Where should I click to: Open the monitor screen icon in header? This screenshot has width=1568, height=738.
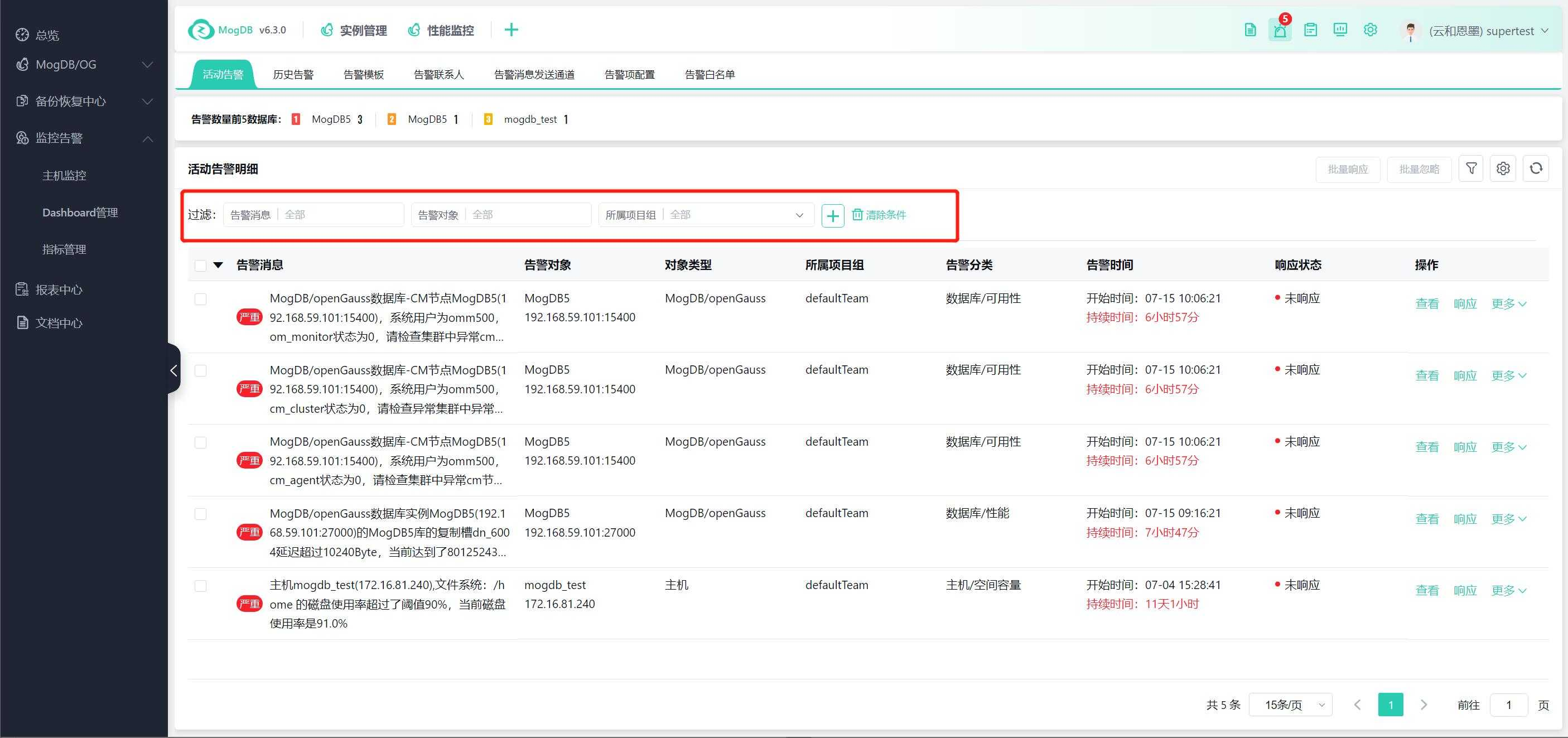click(x=1340, y=30)
